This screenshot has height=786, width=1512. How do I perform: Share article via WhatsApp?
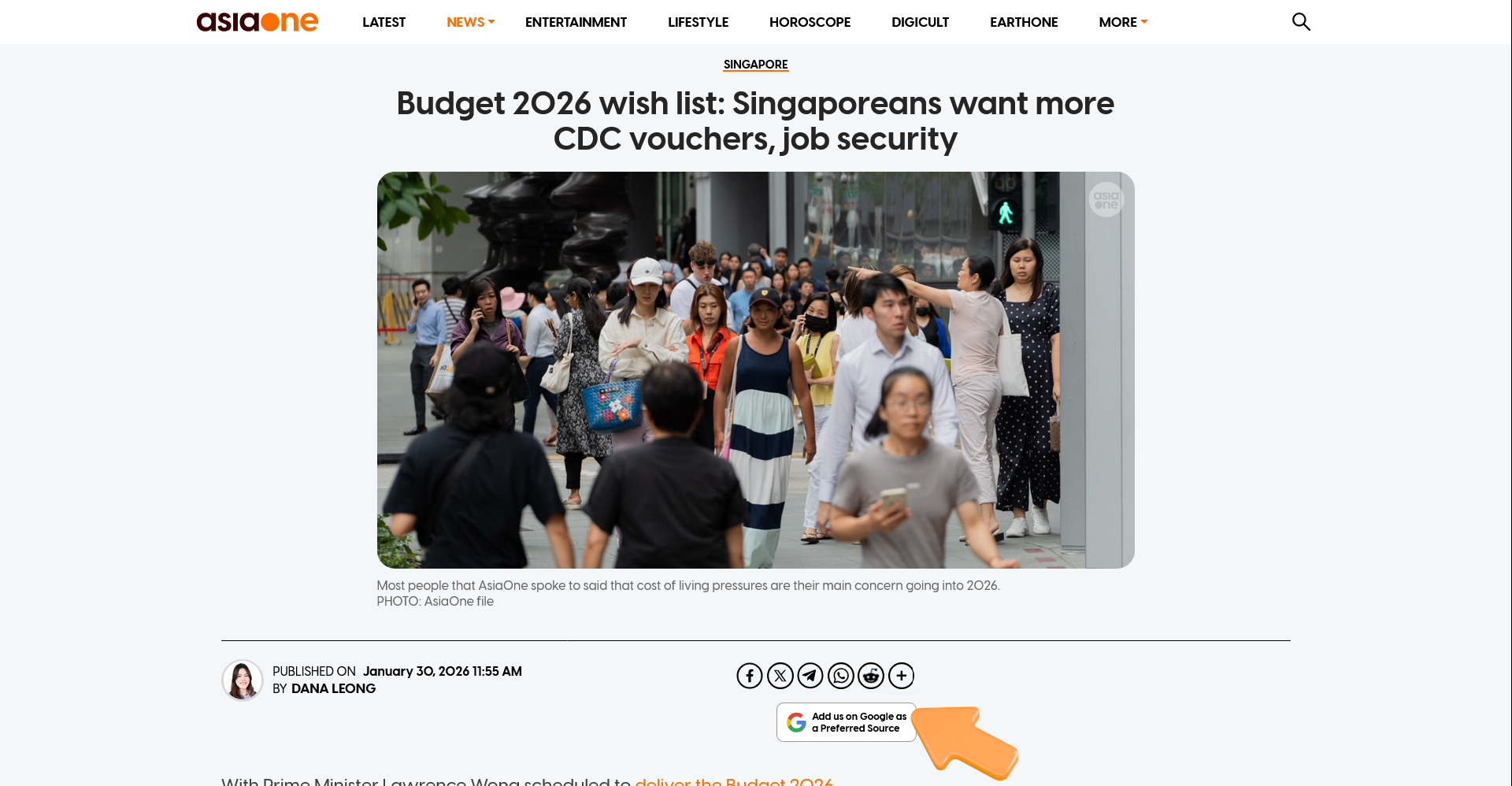841,676
